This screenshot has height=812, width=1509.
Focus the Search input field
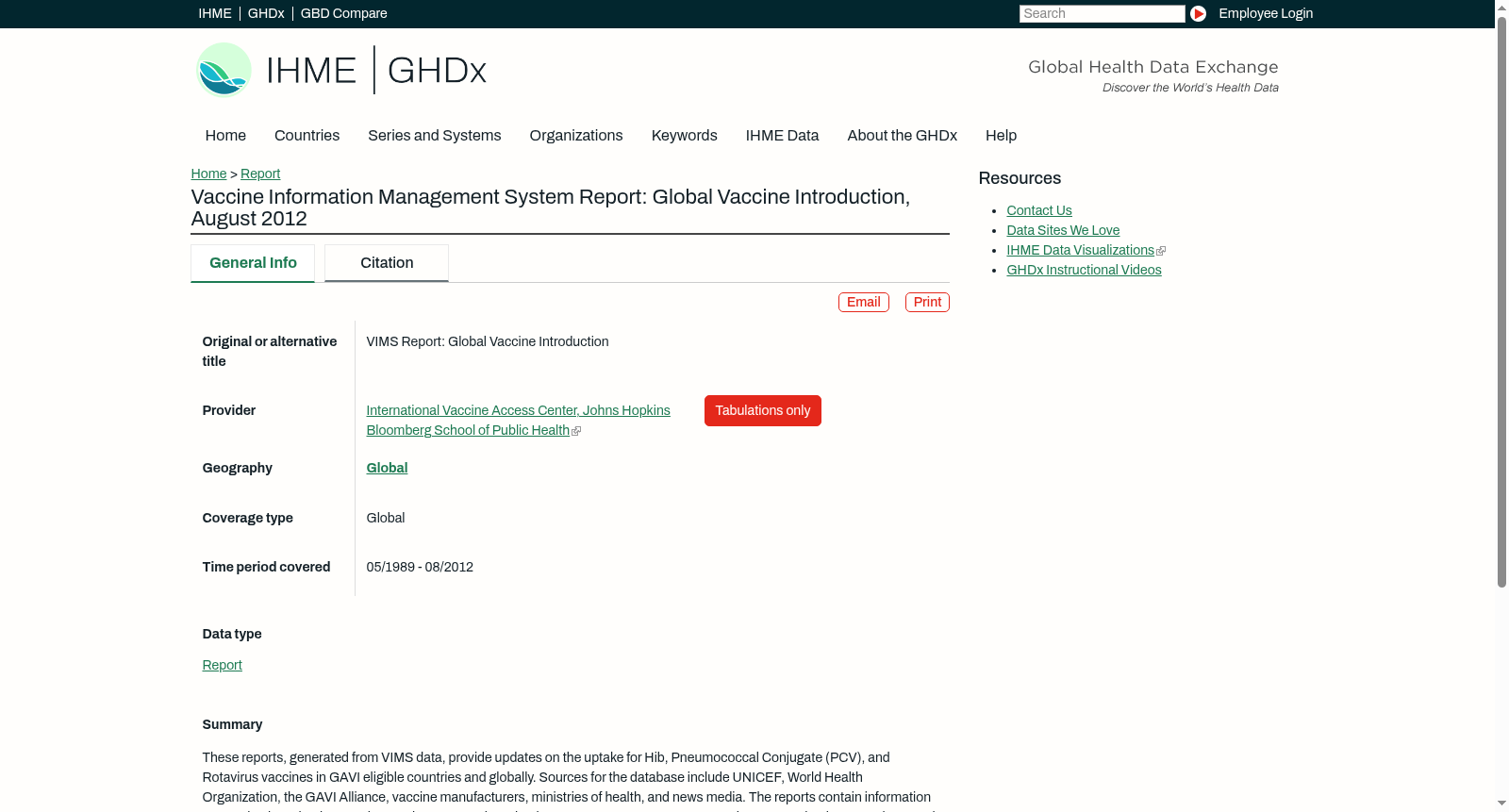[1102, 13]
